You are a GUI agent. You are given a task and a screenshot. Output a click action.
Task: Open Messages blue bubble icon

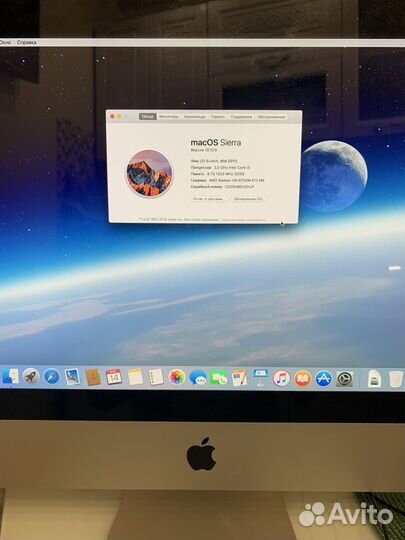(x=198, y=377)
